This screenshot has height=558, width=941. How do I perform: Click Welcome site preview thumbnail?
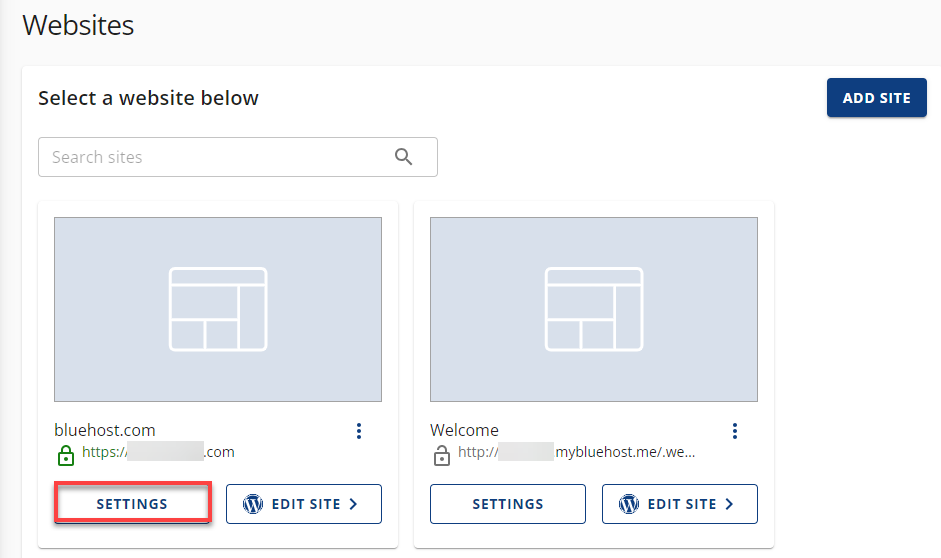coord(594,310)
